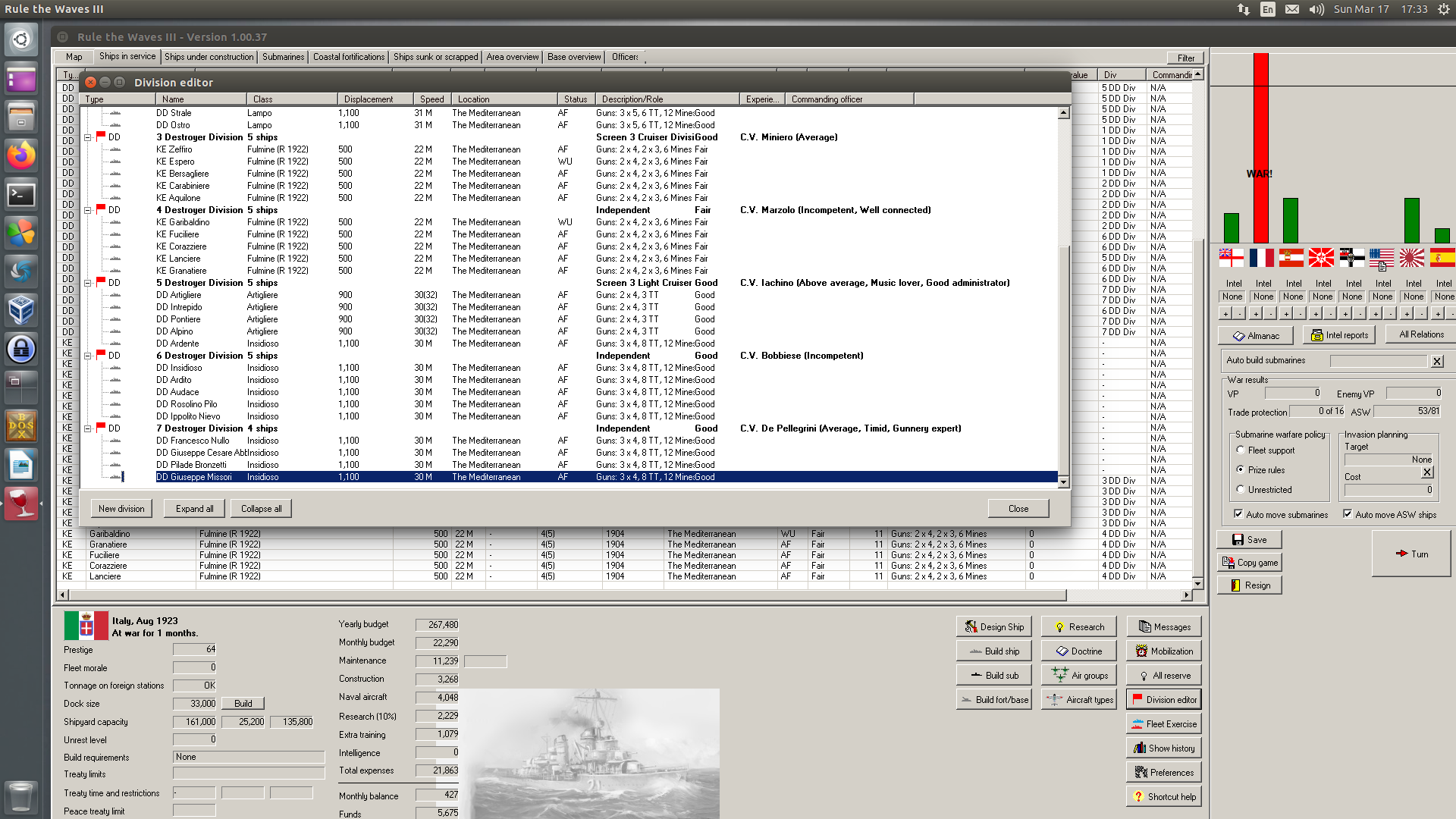Image resolution: width=1456 pixels, height=819 pixels.
Task: Open the Air groups screen
Action: 1078,675
